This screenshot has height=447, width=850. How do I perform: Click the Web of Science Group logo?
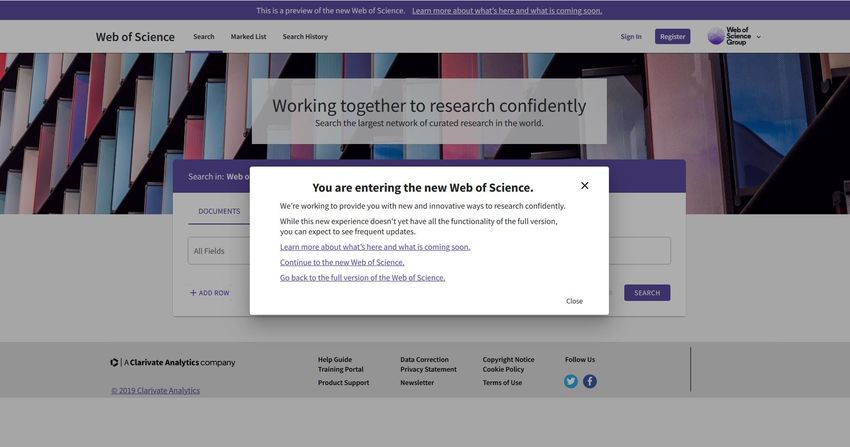tap(730, 36)
